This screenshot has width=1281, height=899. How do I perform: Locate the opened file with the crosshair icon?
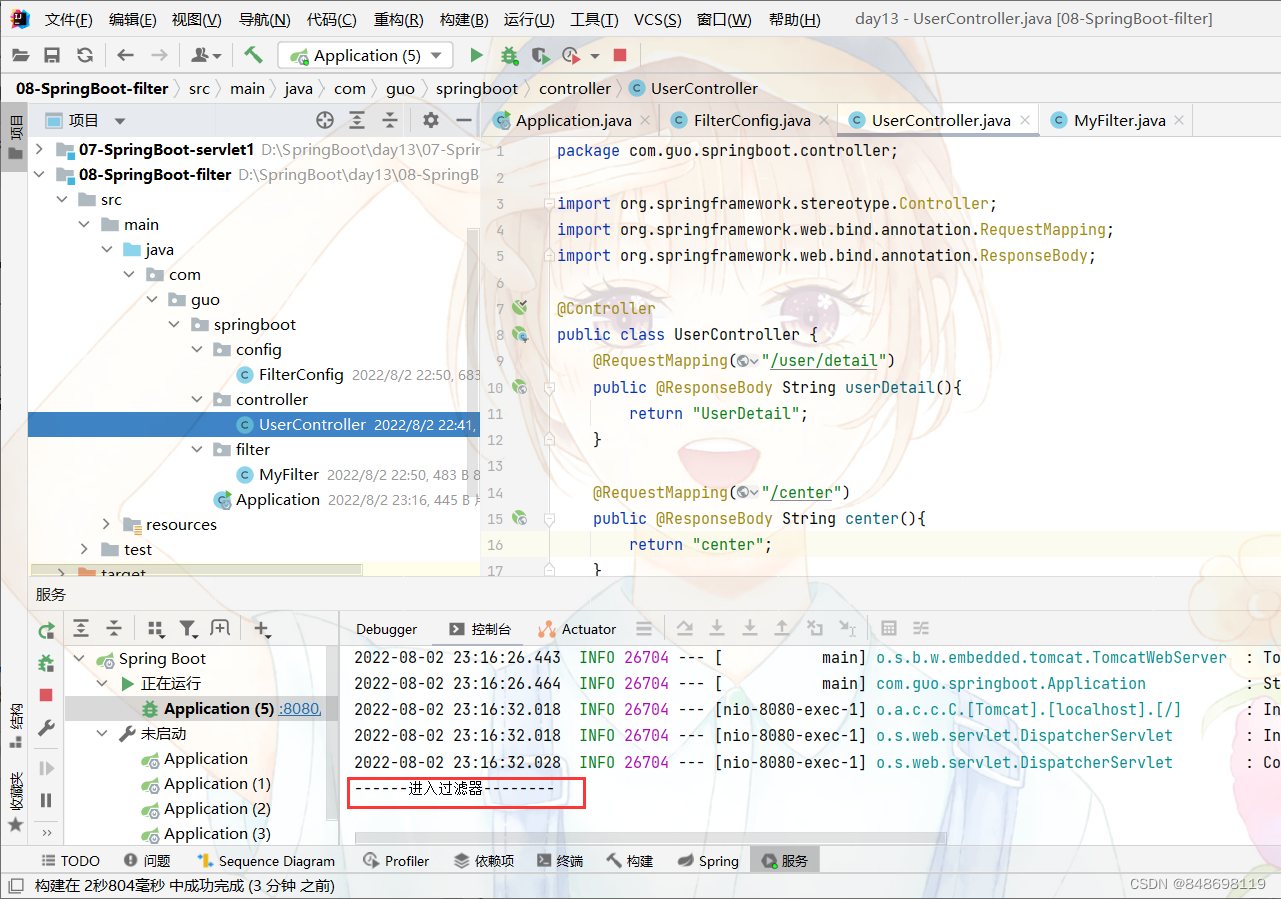click(324, 120)
